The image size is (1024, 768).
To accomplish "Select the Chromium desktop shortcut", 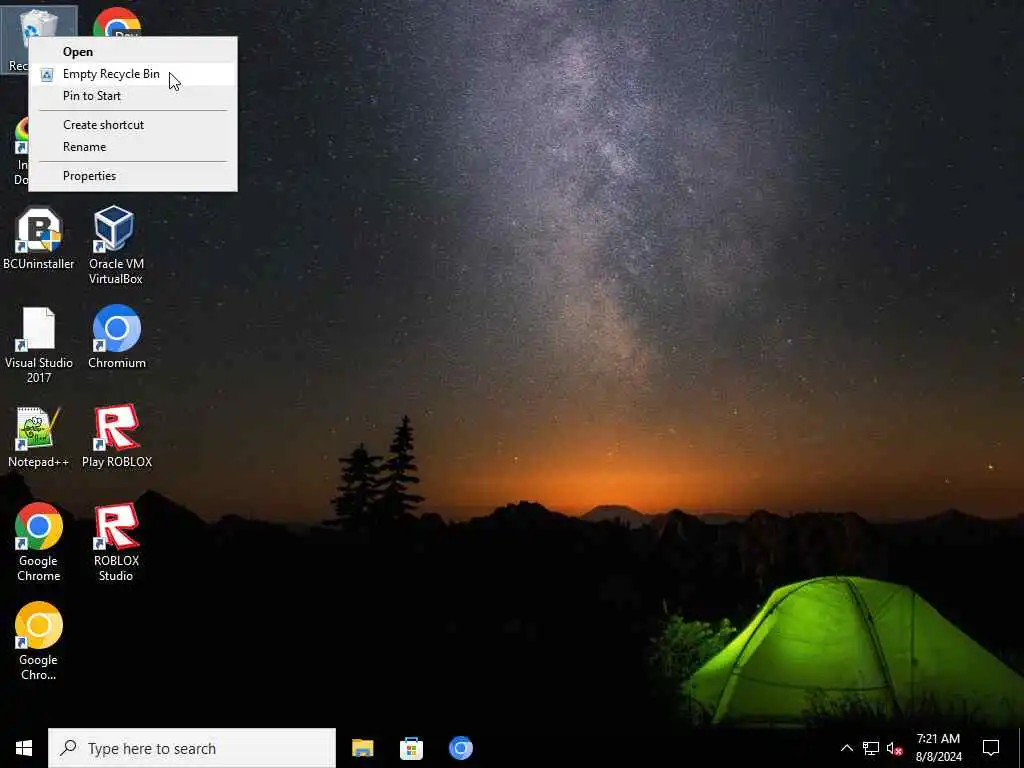I will pos(117,337).
